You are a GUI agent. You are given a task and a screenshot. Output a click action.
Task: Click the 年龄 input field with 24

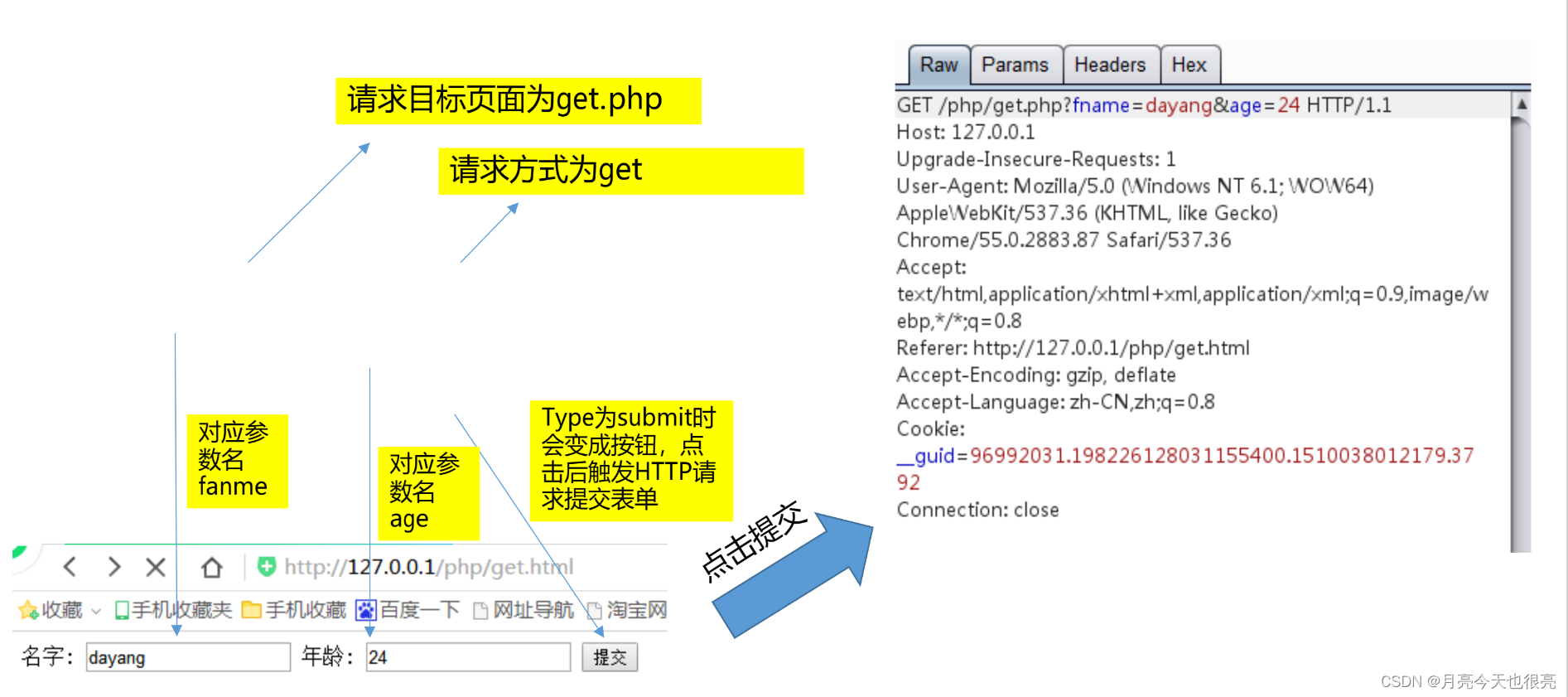(468, 657)
